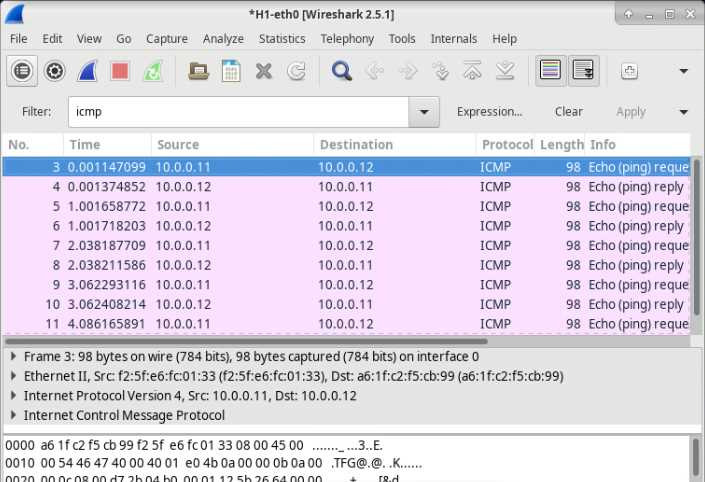Jump to first packet icon
Screen dimensions: 705x482
473,71
